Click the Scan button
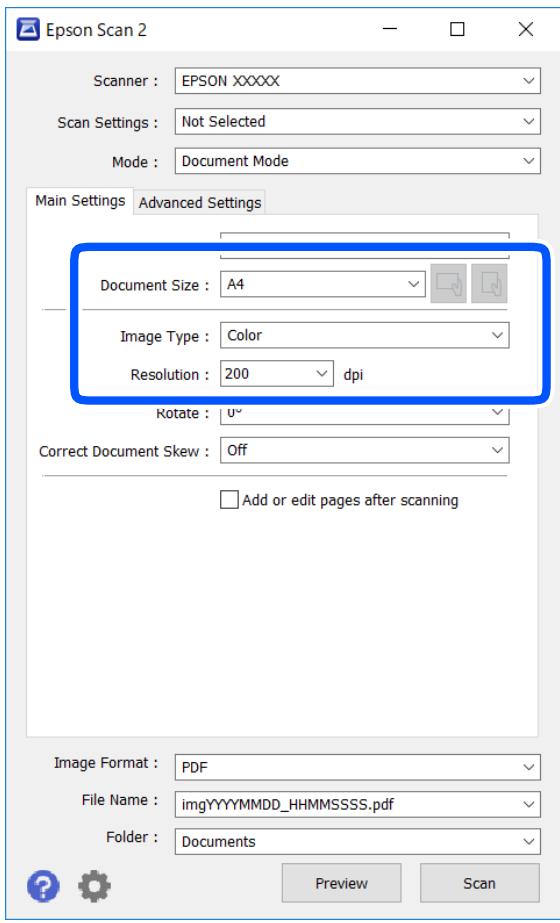 479,883
